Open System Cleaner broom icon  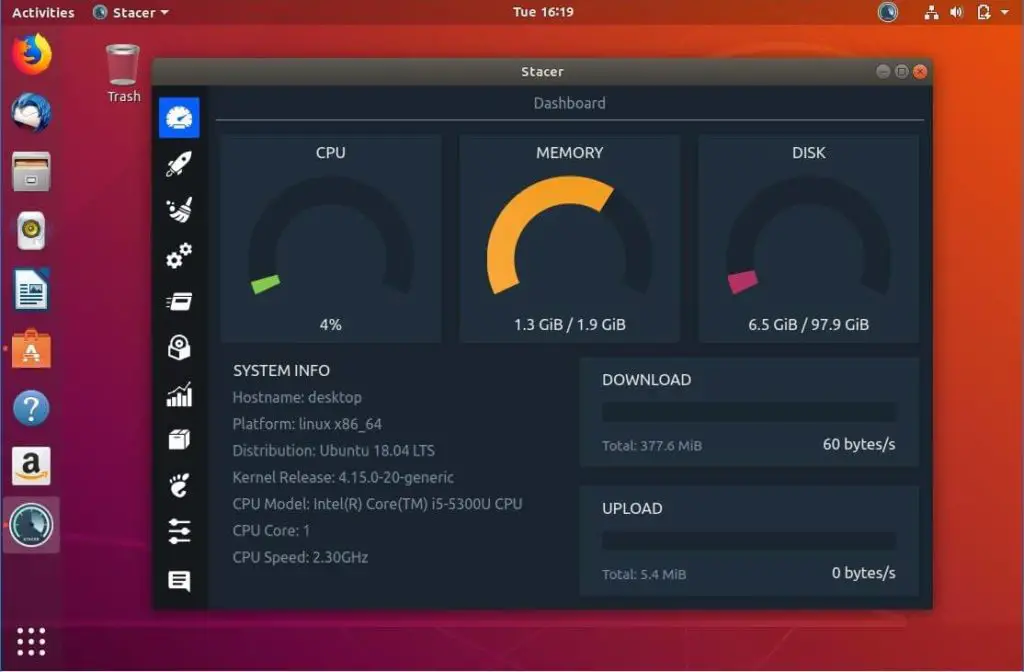(179, 210)
